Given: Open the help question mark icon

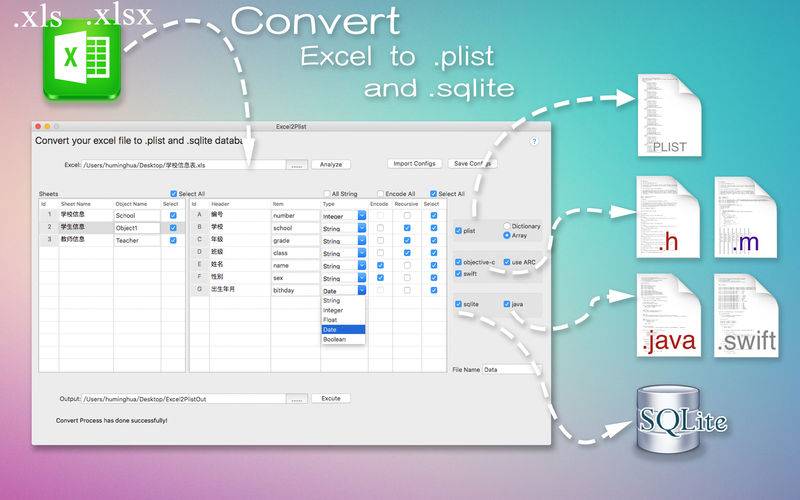Looking at the screenshot, I should 534,141.
